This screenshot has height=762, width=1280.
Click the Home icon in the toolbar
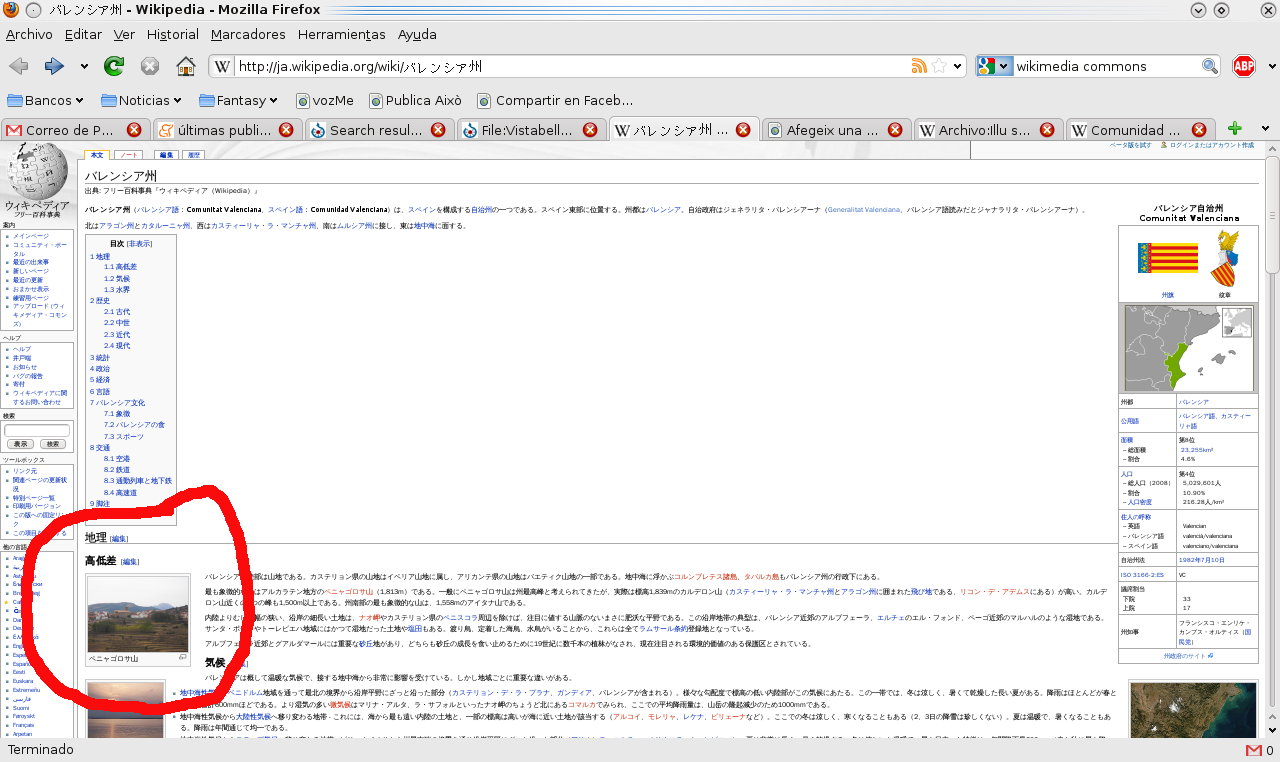coord(185,66)
